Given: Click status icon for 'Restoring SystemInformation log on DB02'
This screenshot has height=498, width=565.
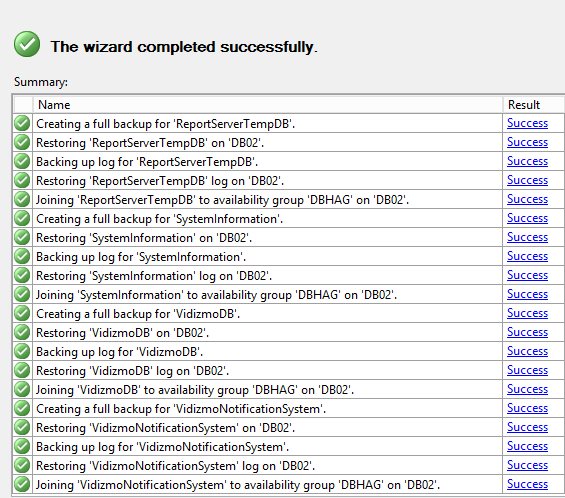Looking at the screenshot, I should tap(22, 275).
